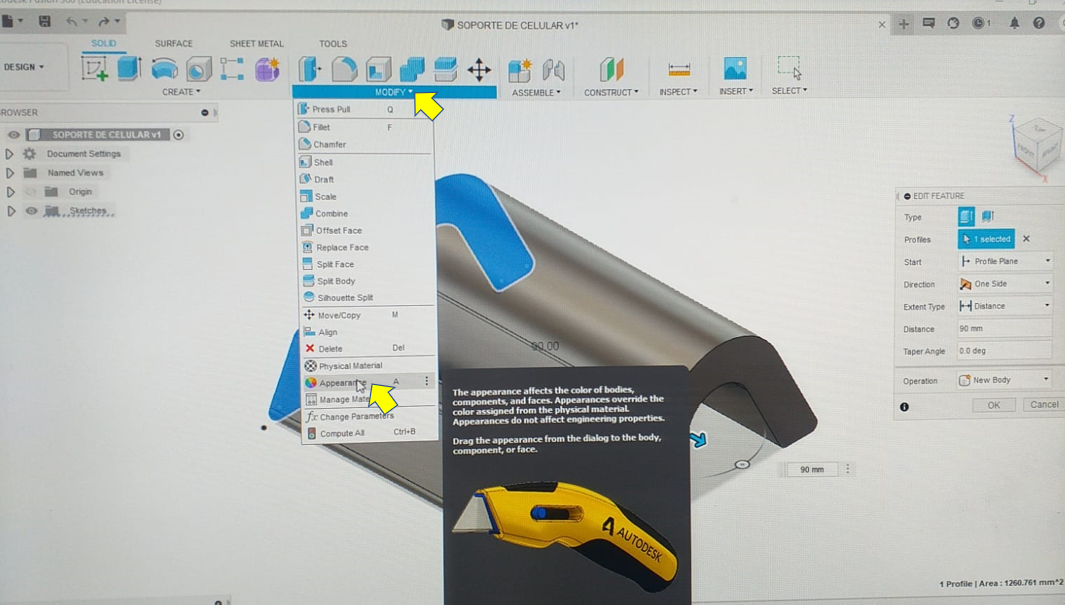
Task: Open the DESIGN workspace dropdown
Action: point(24,67)
